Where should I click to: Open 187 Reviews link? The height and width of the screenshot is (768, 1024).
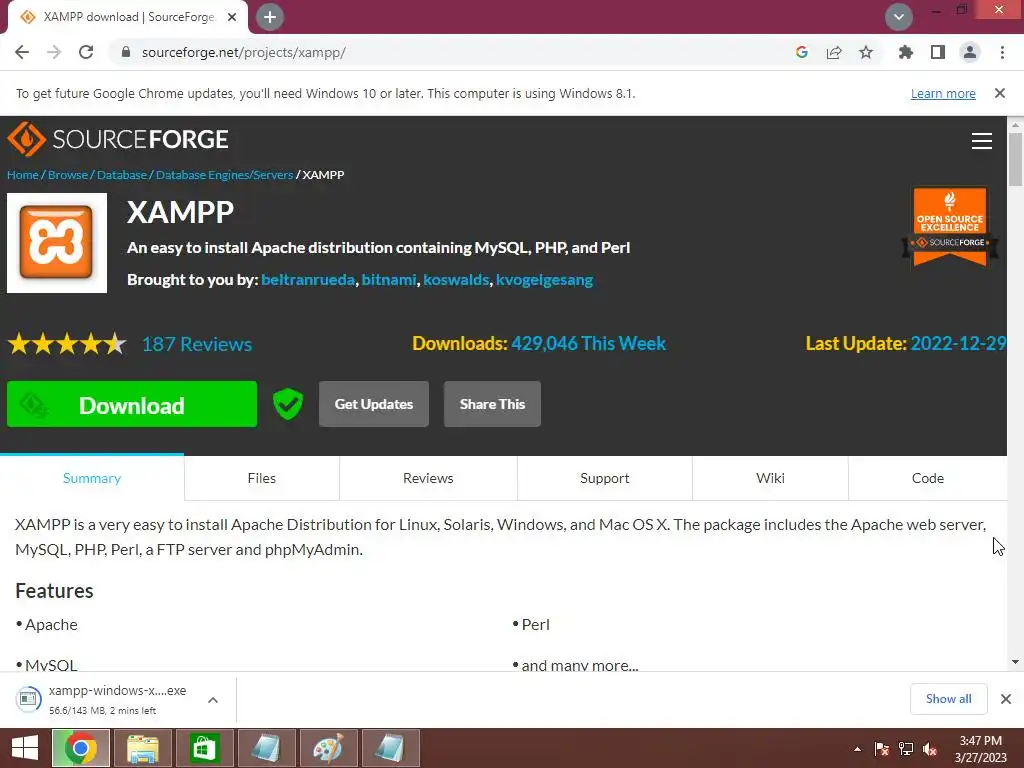(197, 344)
